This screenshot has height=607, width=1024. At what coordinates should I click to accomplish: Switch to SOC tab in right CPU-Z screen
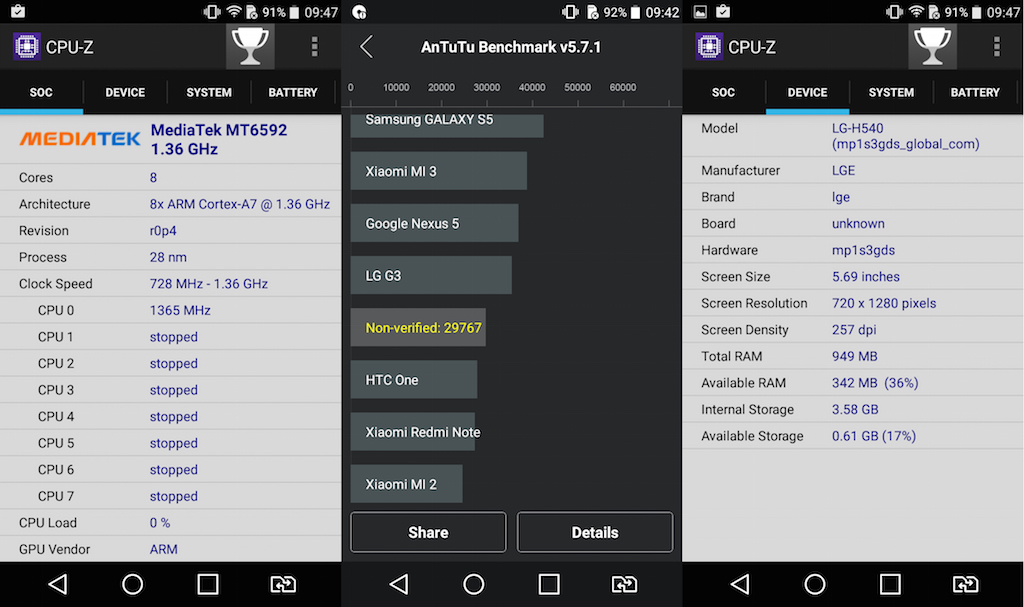tap(724, 92)
